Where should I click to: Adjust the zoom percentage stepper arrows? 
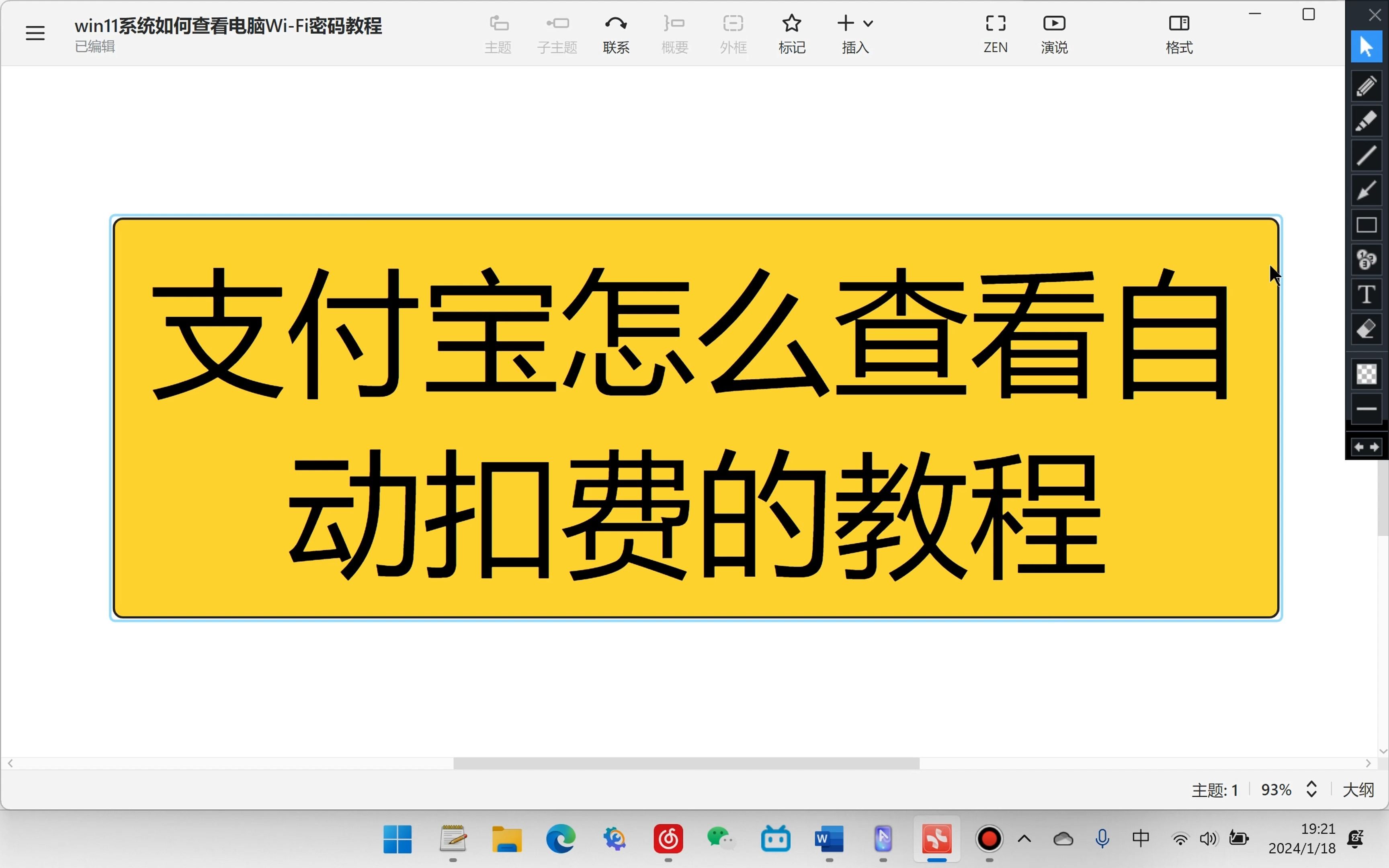pos(1311,789)
